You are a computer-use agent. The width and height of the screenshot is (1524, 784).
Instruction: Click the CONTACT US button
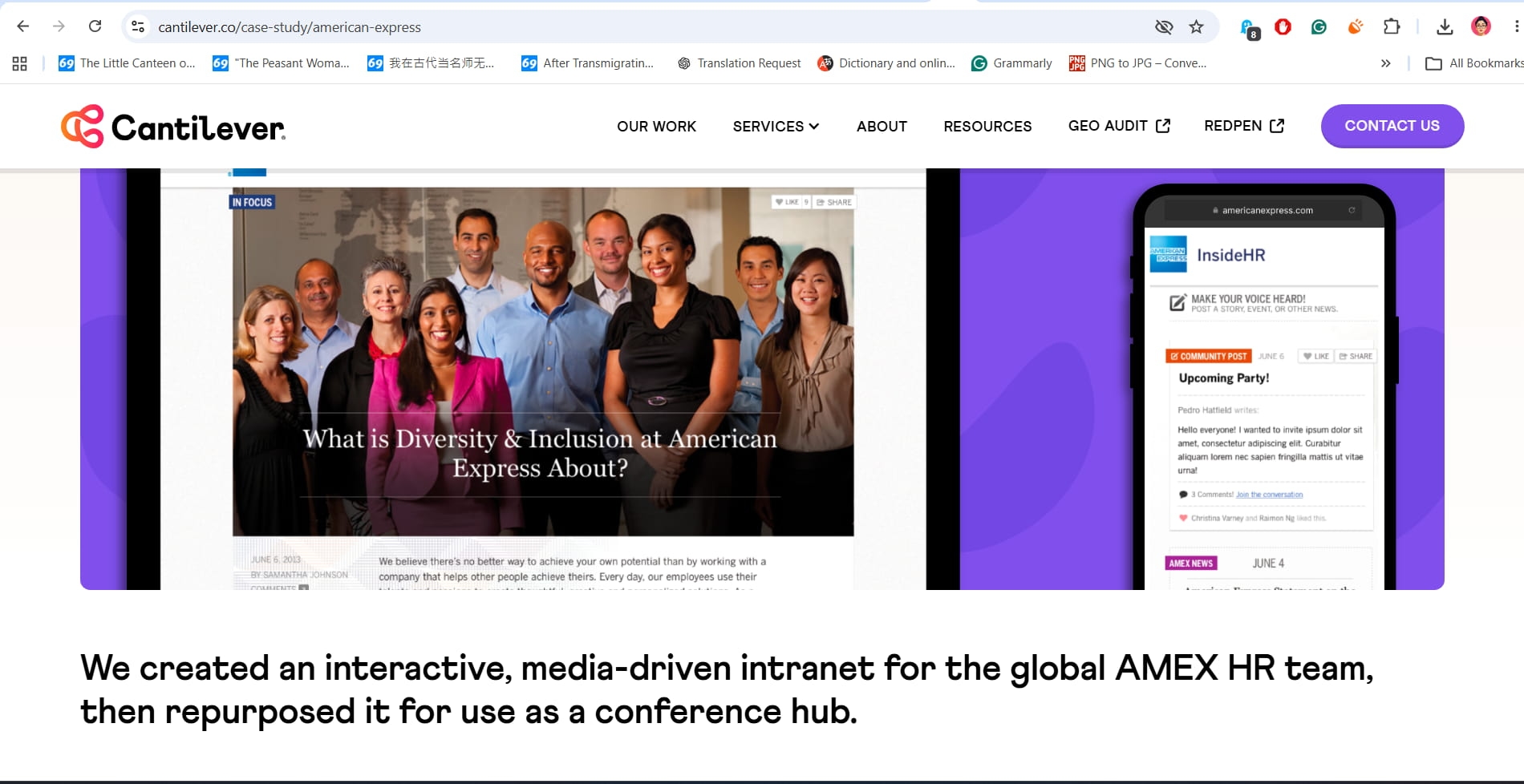(x=1392, y=126)
